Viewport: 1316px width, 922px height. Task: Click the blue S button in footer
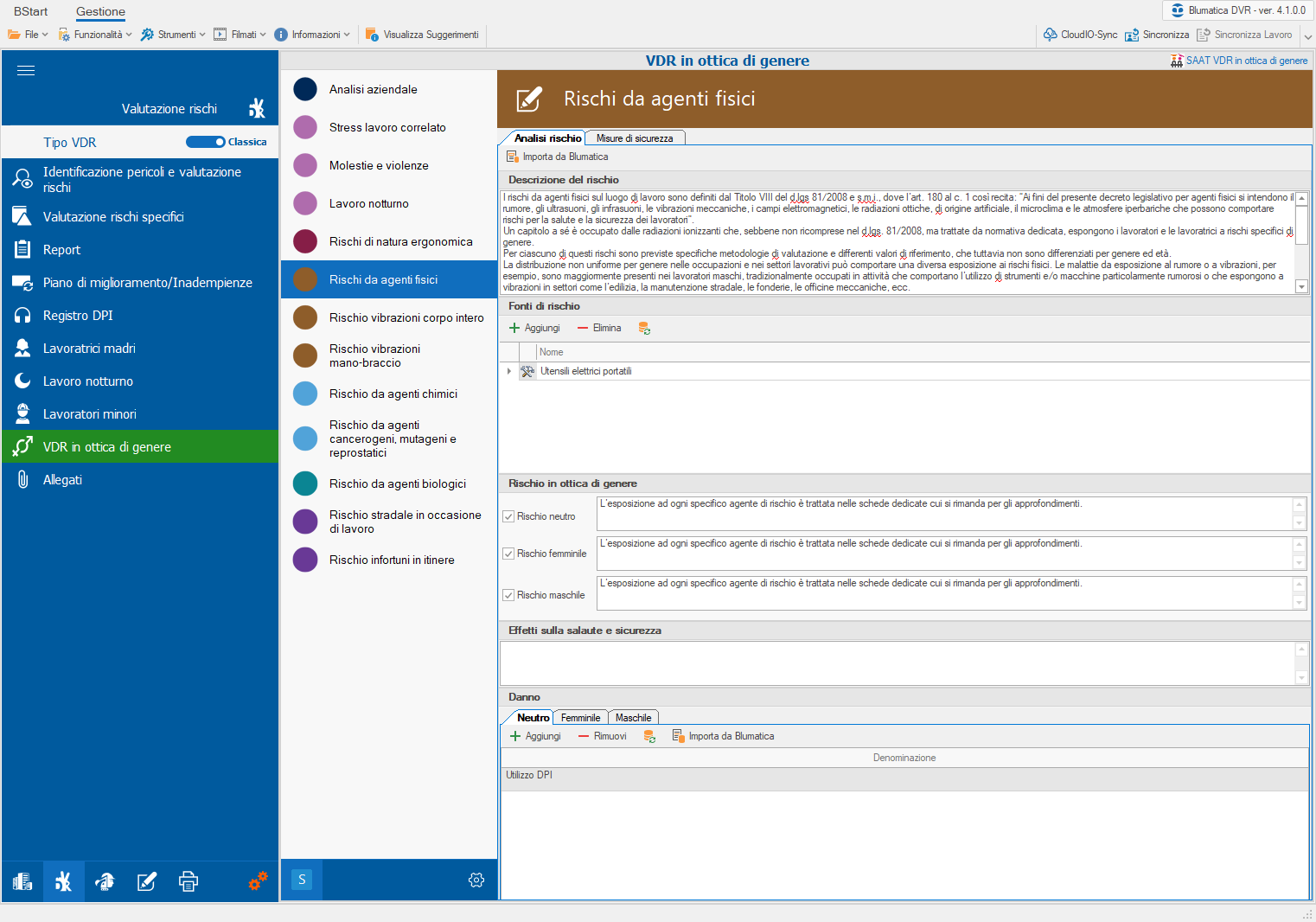point(302,880)
